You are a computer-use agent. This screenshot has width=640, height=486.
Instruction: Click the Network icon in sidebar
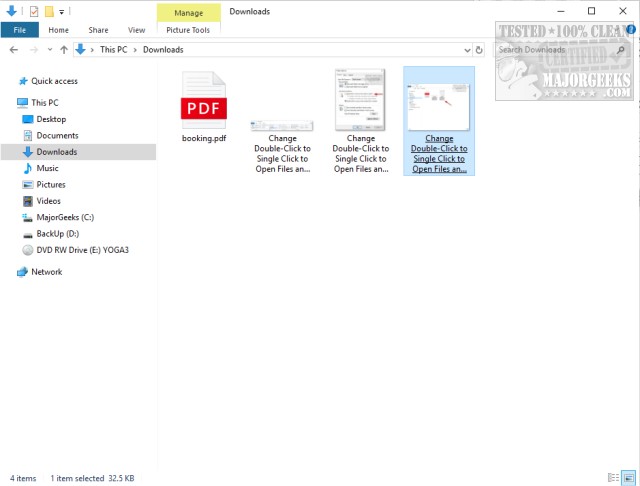pyautogui.click(x=22, y=272)
